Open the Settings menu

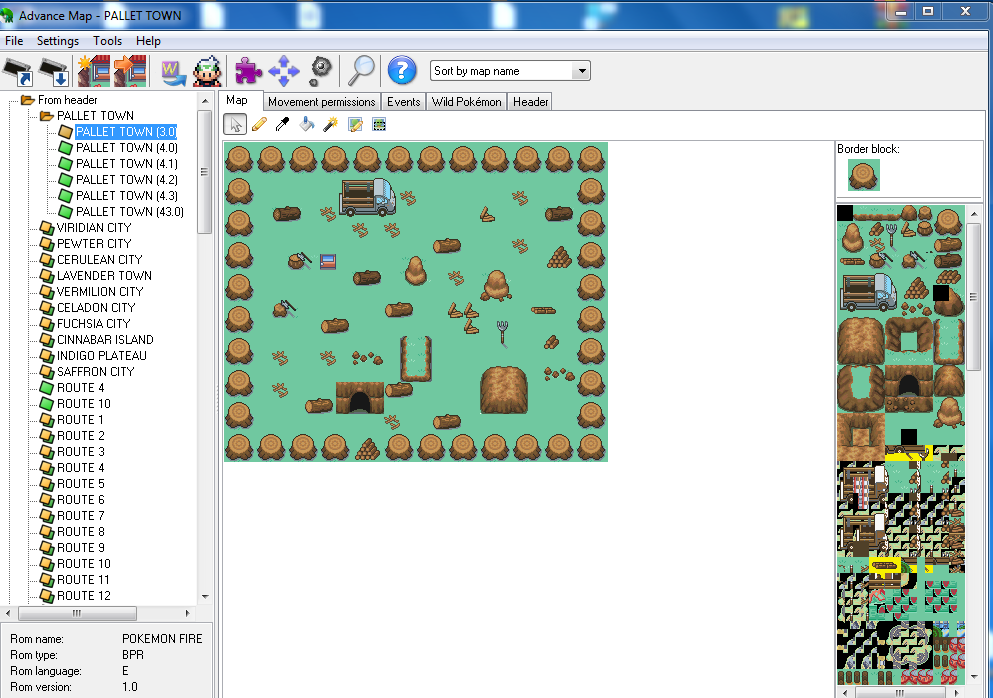58,41
